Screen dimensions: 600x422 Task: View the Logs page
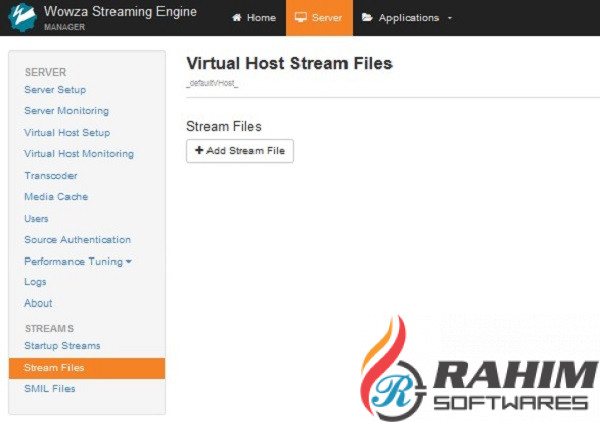(x=35, y=282)
